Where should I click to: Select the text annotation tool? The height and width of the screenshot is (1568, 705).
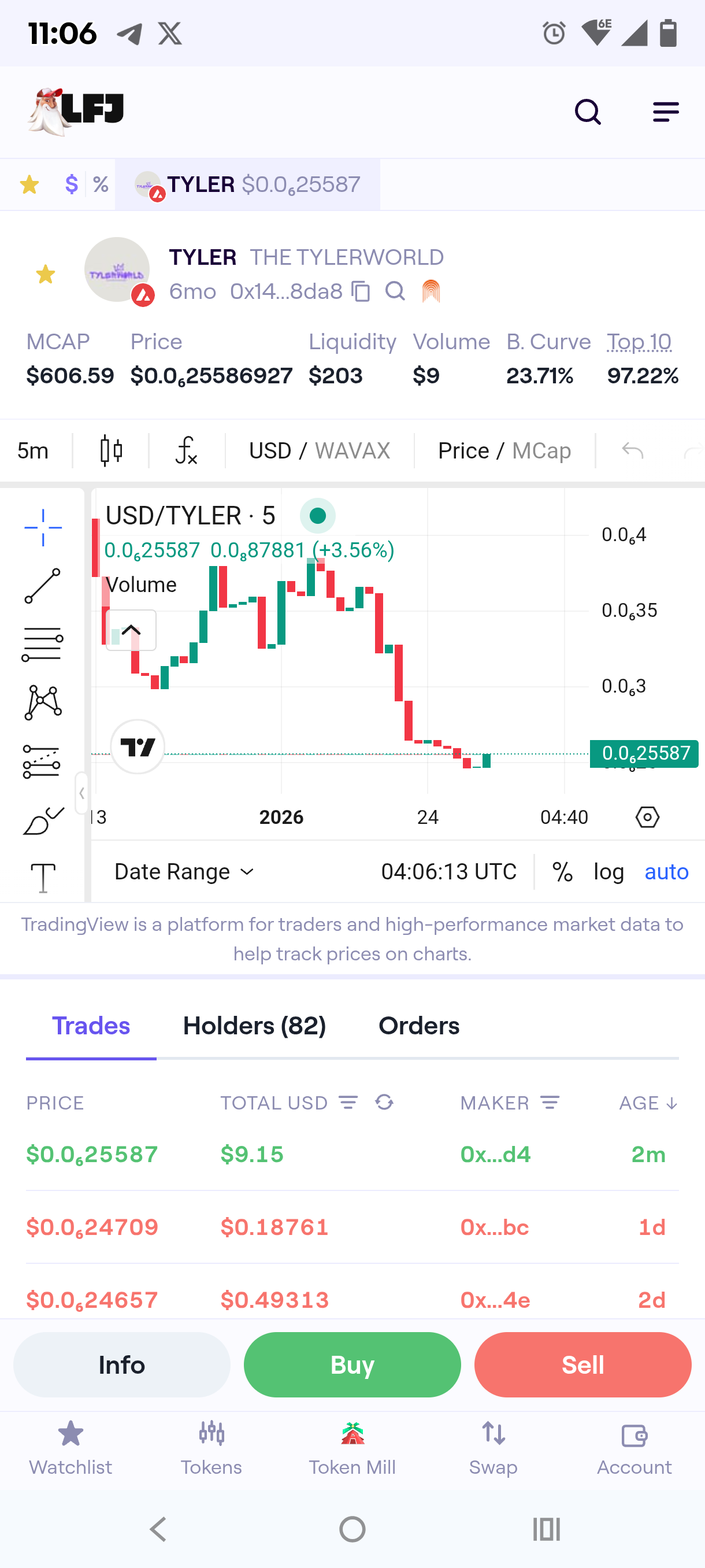(x=43, y=877)
